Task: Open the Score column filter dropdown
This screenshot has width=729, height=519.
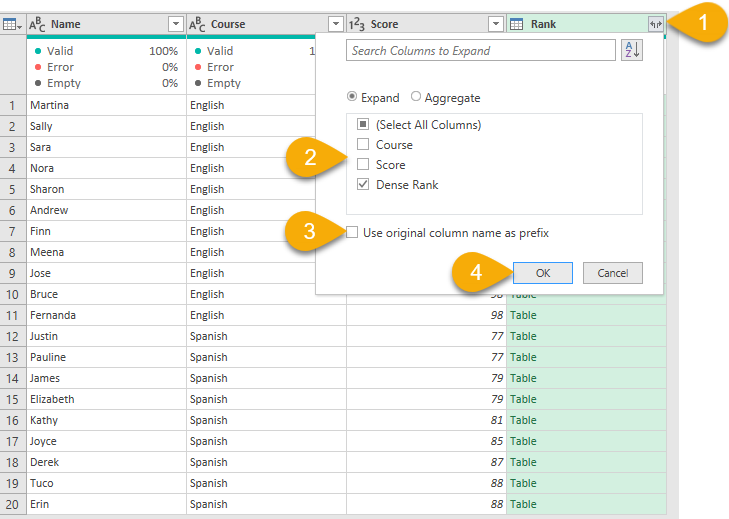Action: click(x=495, y=24)
